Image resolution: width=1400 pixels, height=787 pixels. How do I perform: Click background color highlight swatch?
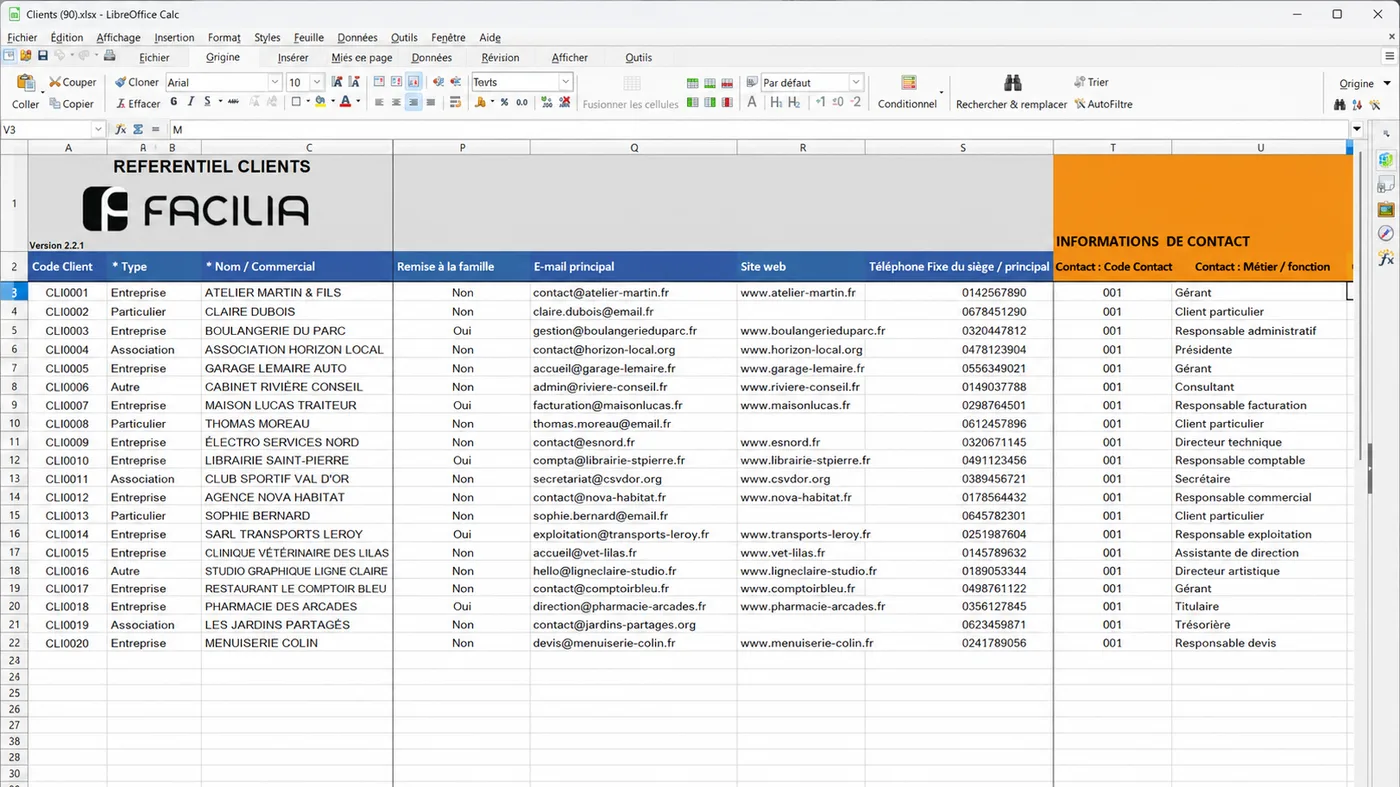(x=320, y=102)
